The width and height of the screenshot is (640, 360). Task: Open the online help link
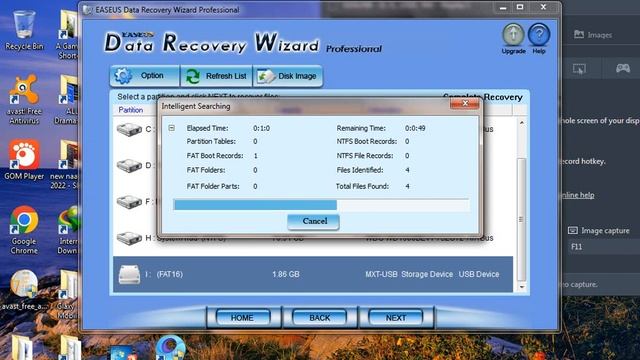(578, 195)
